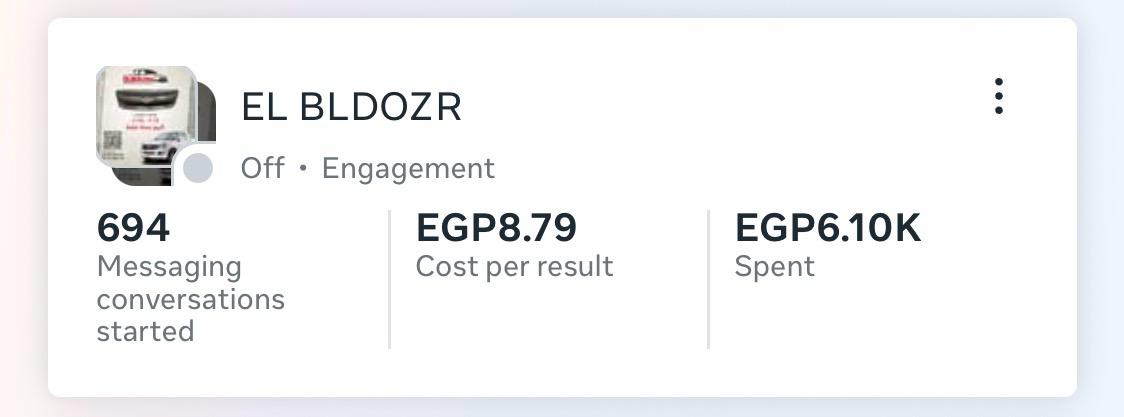Click the Off delivery status text

(262, 168)
